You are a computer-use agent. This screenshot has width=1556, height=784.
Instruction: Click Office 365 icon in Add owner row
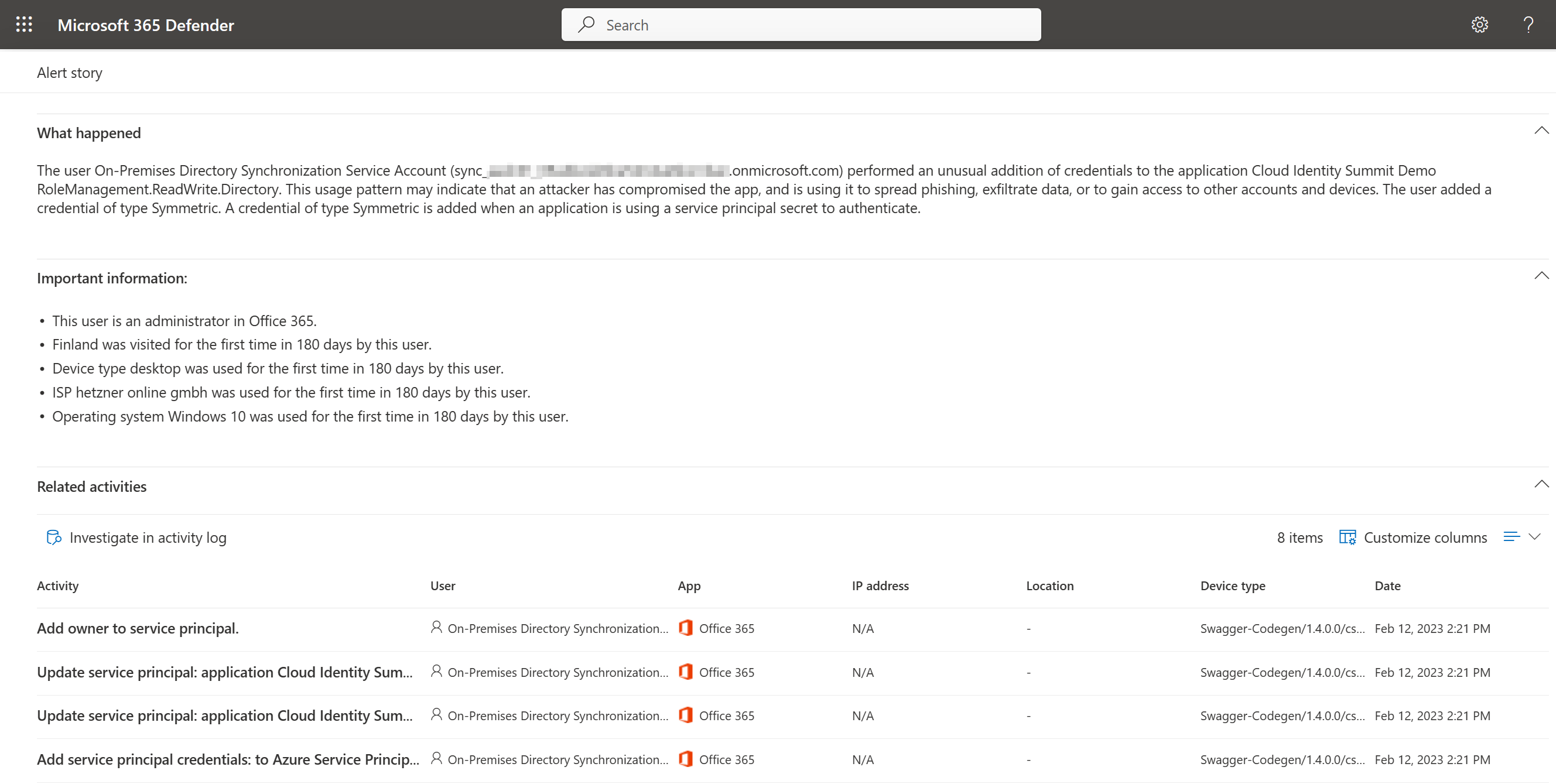point(686,628)
